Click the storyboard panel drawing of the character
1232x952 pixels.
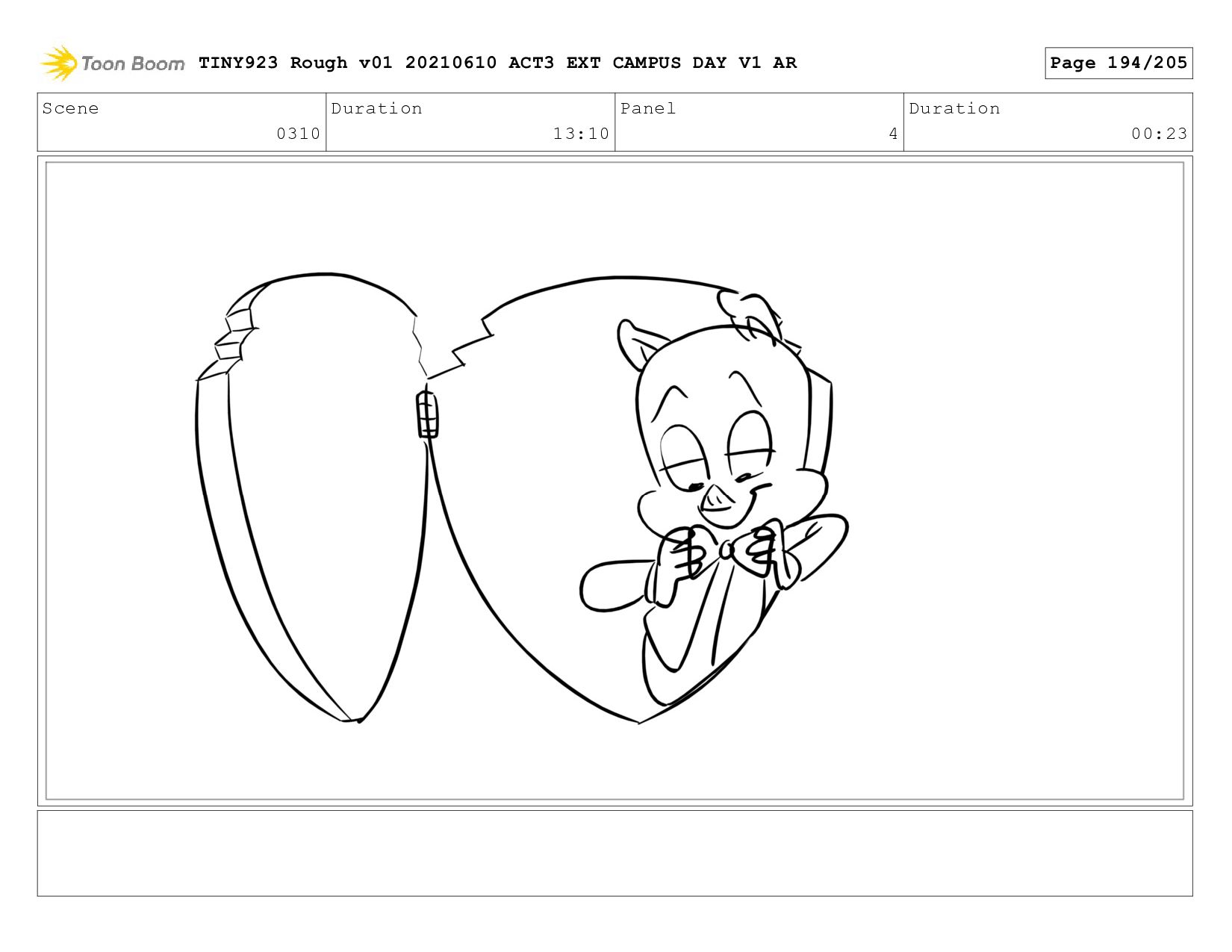[615, 481]
